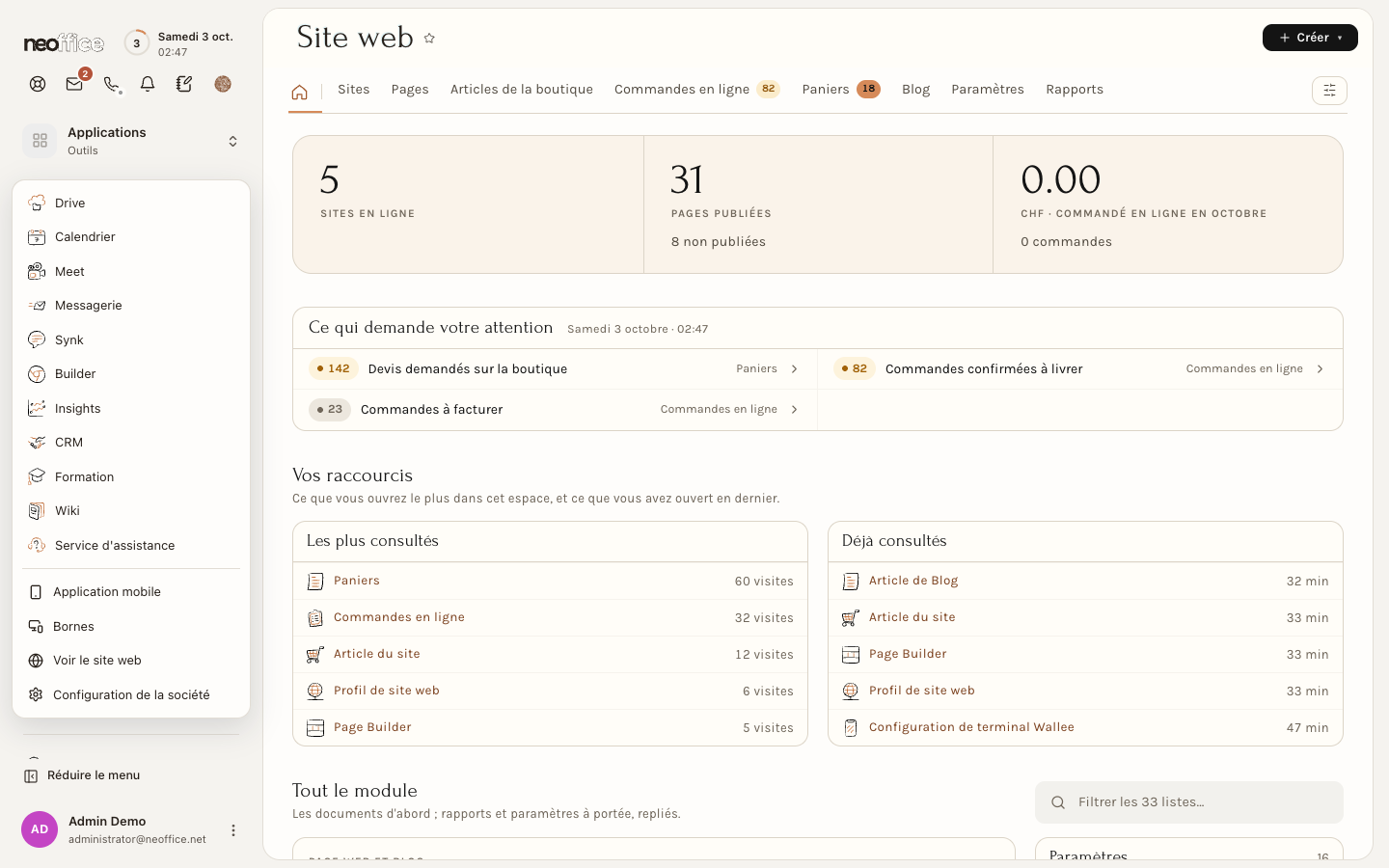1389x868 pixels.
Task: Open the Paniers shortcut link
Action: [x=357, y=581]
